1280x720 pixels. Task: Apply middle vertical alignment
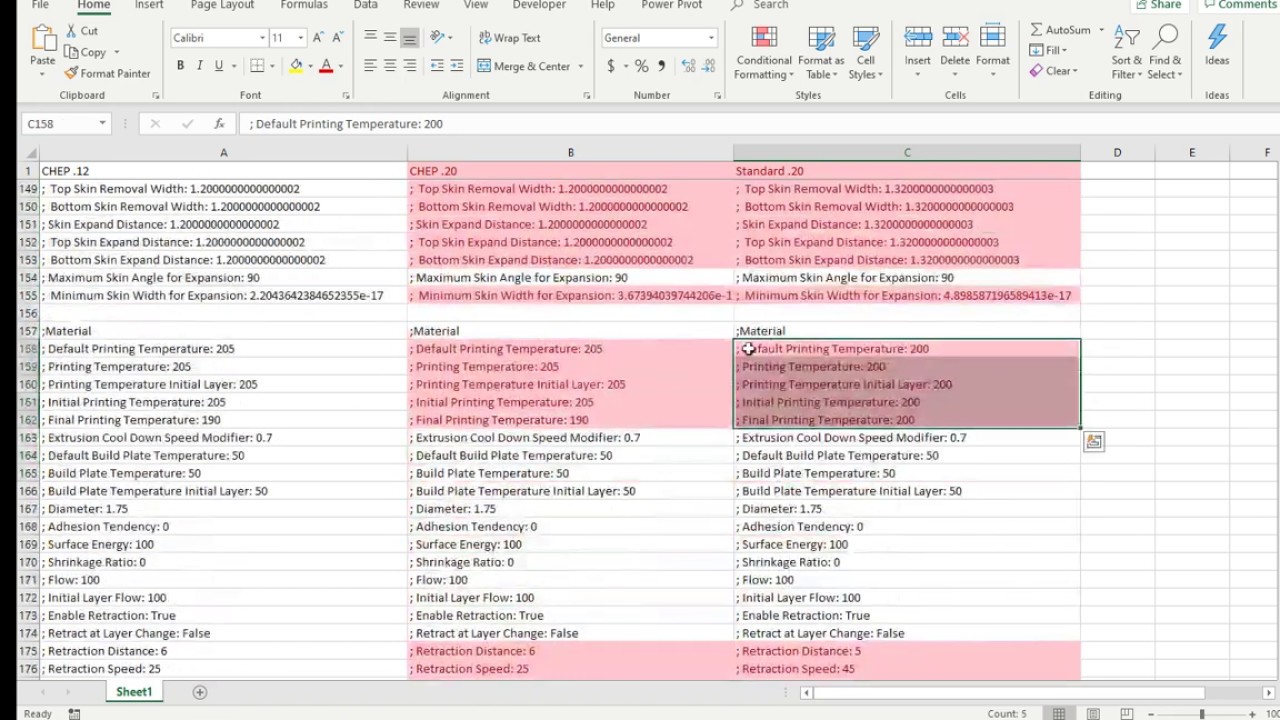[x=390, y=37]
